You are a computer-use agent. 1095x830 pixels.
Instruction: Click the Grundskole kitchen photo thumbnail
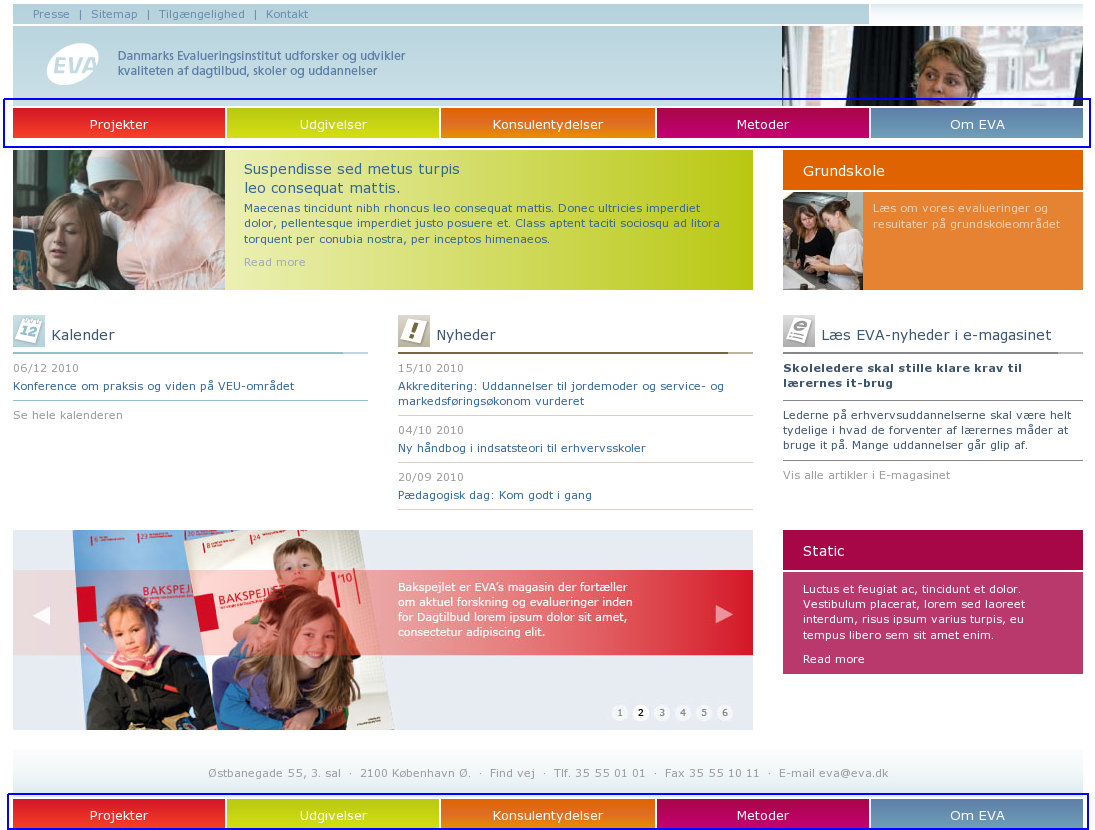[x=823, y=241]
